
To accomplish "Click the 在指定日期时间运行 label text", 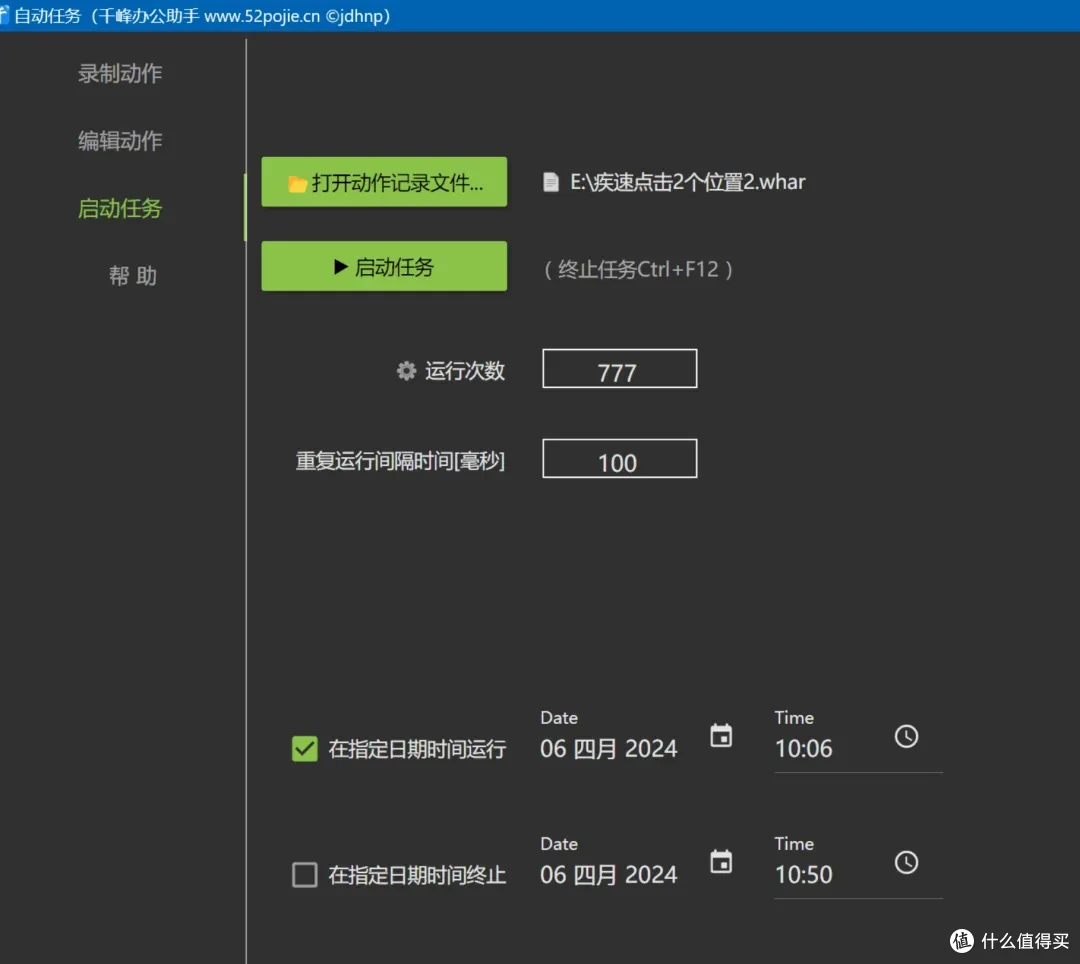I will coord(417,749).
